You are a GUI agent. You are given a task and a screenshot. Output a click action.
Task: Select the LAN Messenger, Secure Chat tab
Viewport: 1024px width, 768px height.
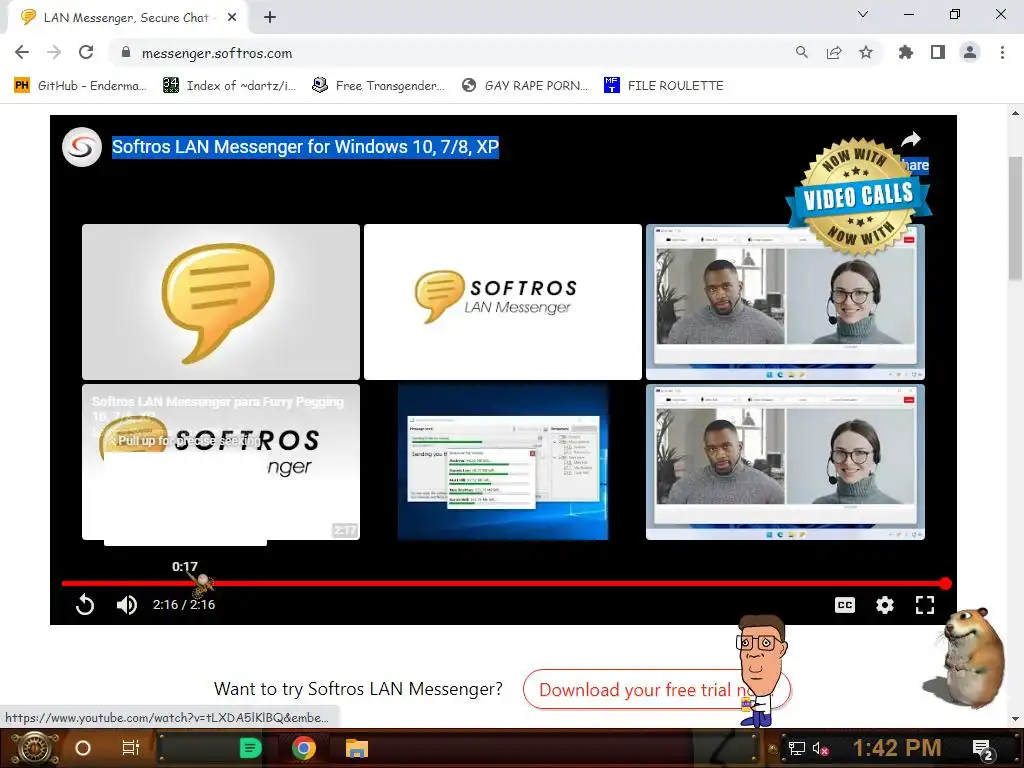click(128, 18)
